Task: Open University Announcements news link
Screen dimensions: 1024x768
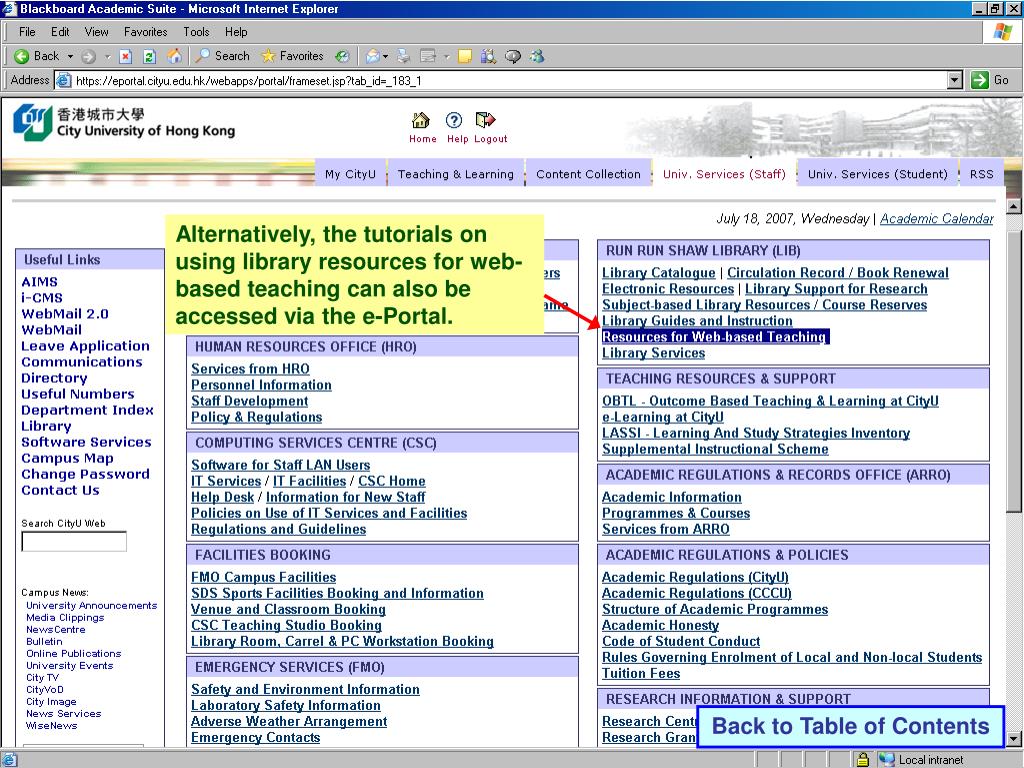Action: (x=91, y=606)
